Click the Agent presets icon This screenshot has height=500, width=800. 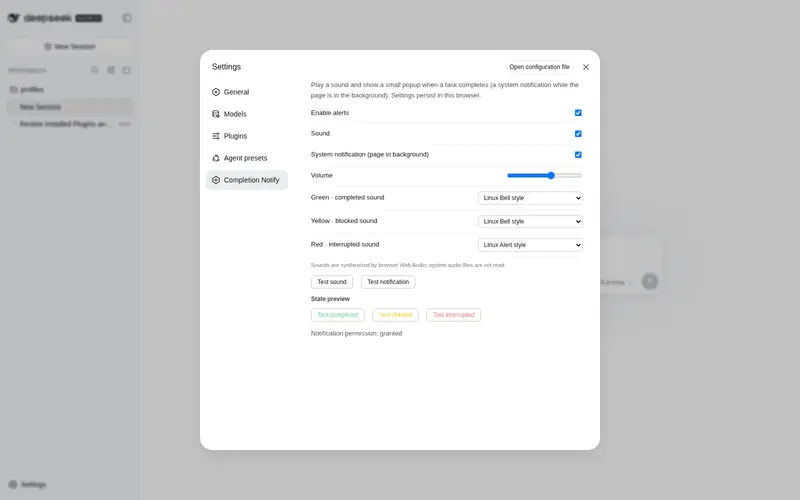pyautogui.click(x=216, y=158)
